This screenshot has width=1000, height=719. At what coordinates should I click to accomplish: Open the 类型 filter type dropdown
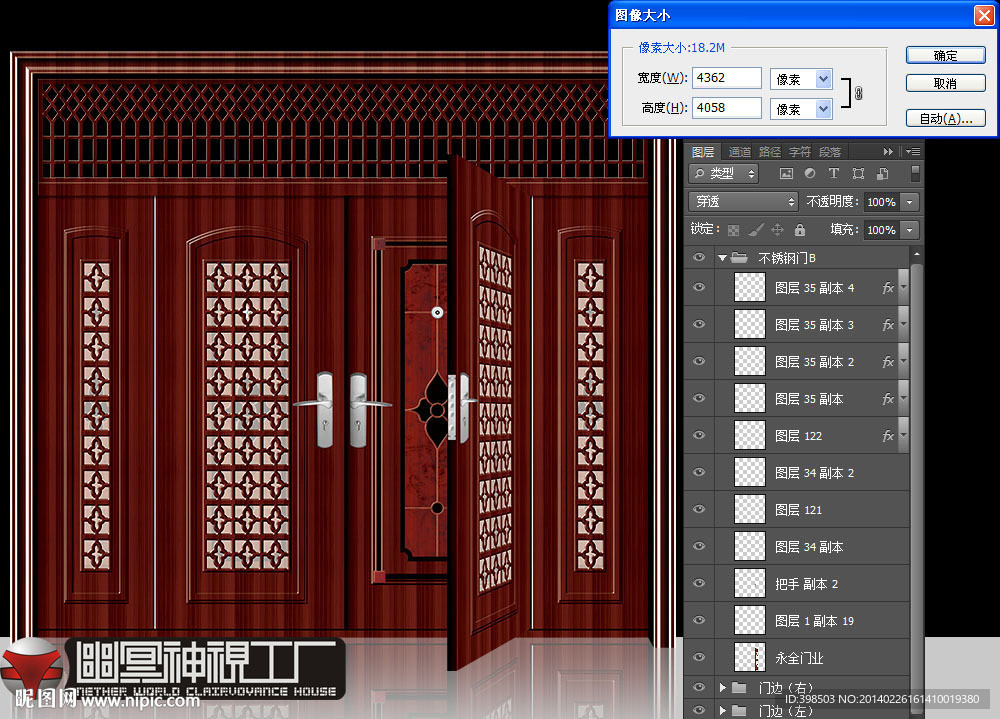(x=724, y=174)
